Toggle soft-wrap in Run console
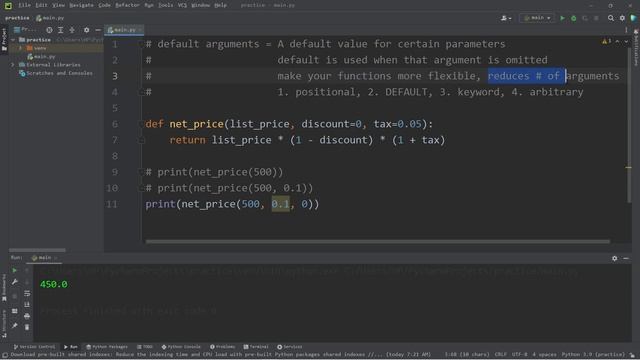Image resolution: width=640 pixels, height=360 pixels. pos(27,293)
